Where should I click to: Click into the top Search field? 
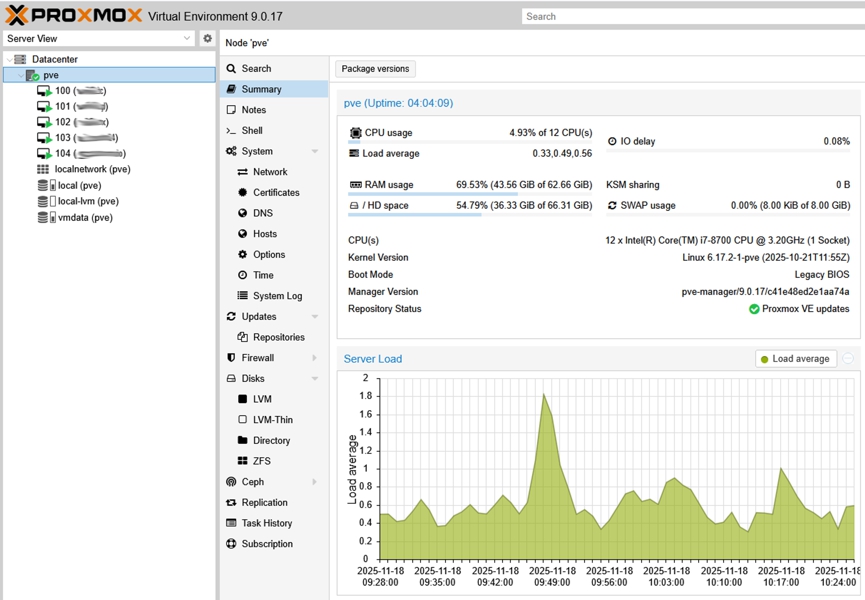690,16
